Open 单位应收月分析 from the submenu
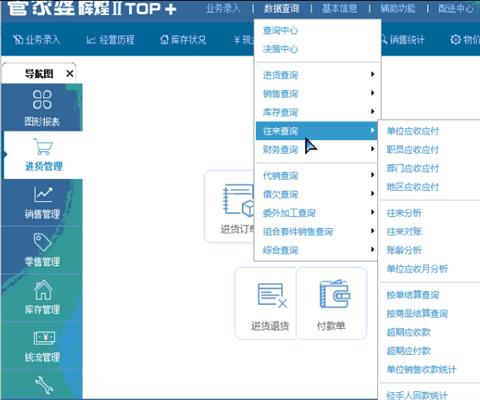 tap(417, 269)
